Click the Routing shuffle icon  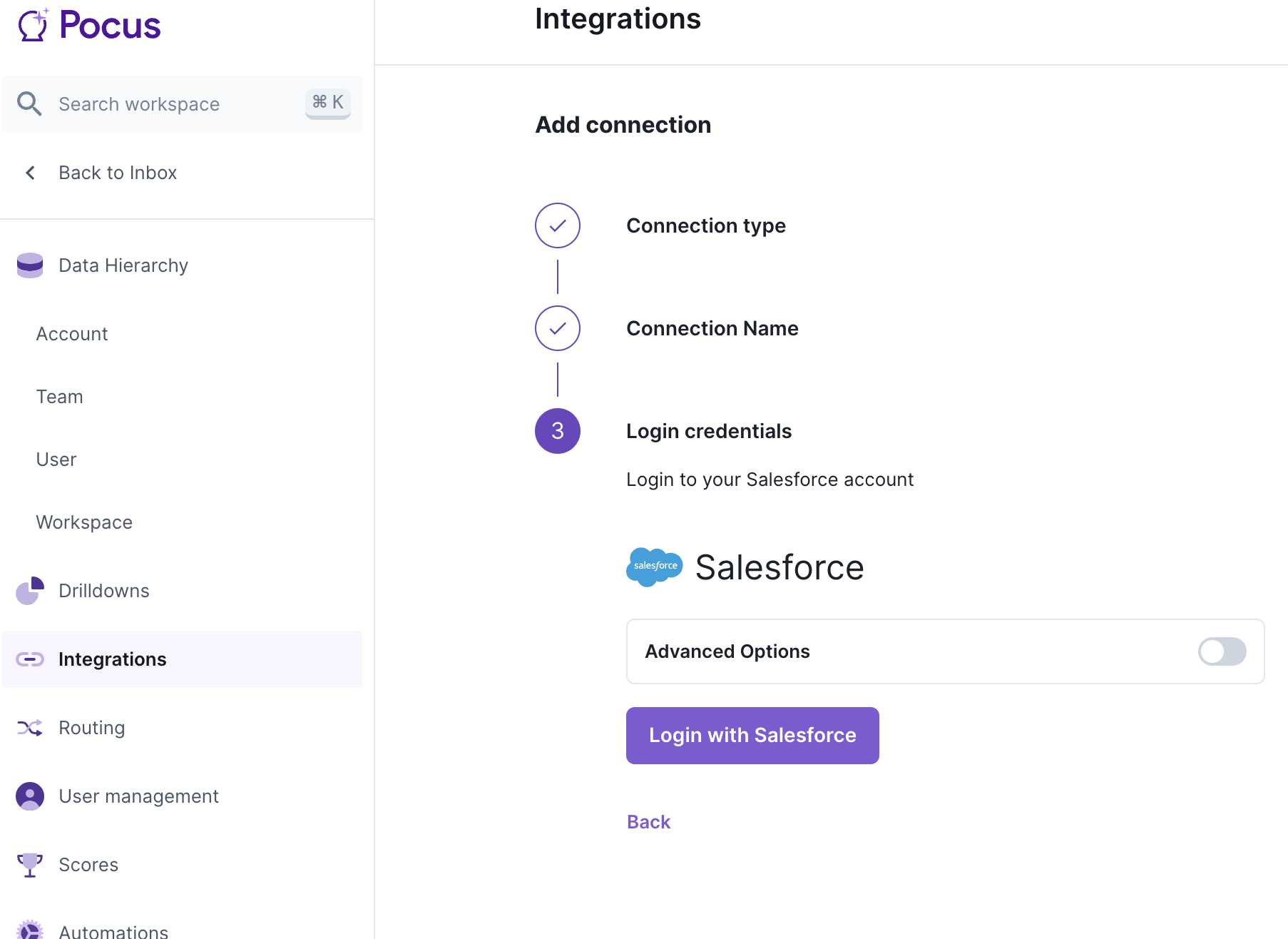pos(30,728)
